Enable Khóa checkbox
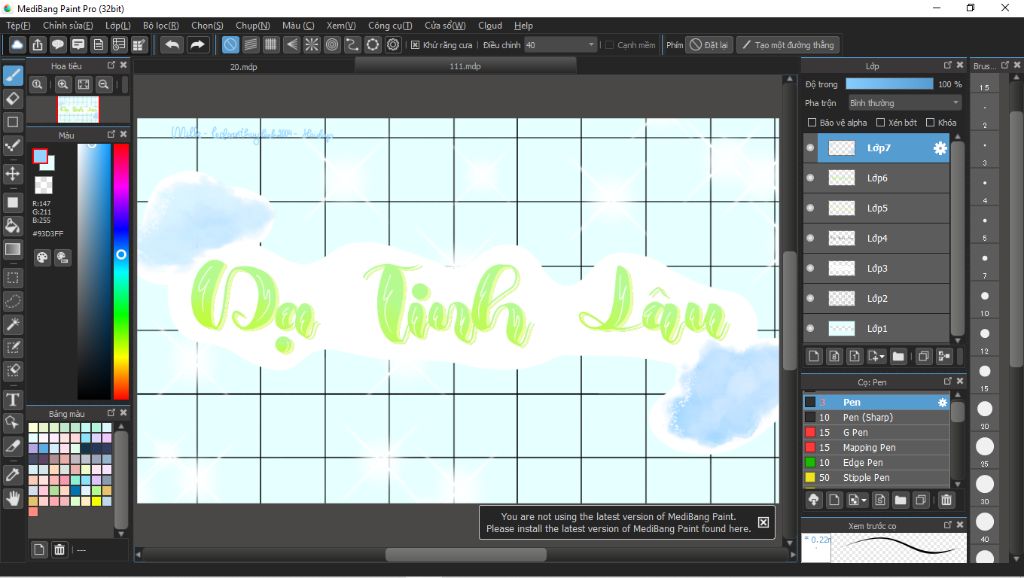 tap(930, 123)
